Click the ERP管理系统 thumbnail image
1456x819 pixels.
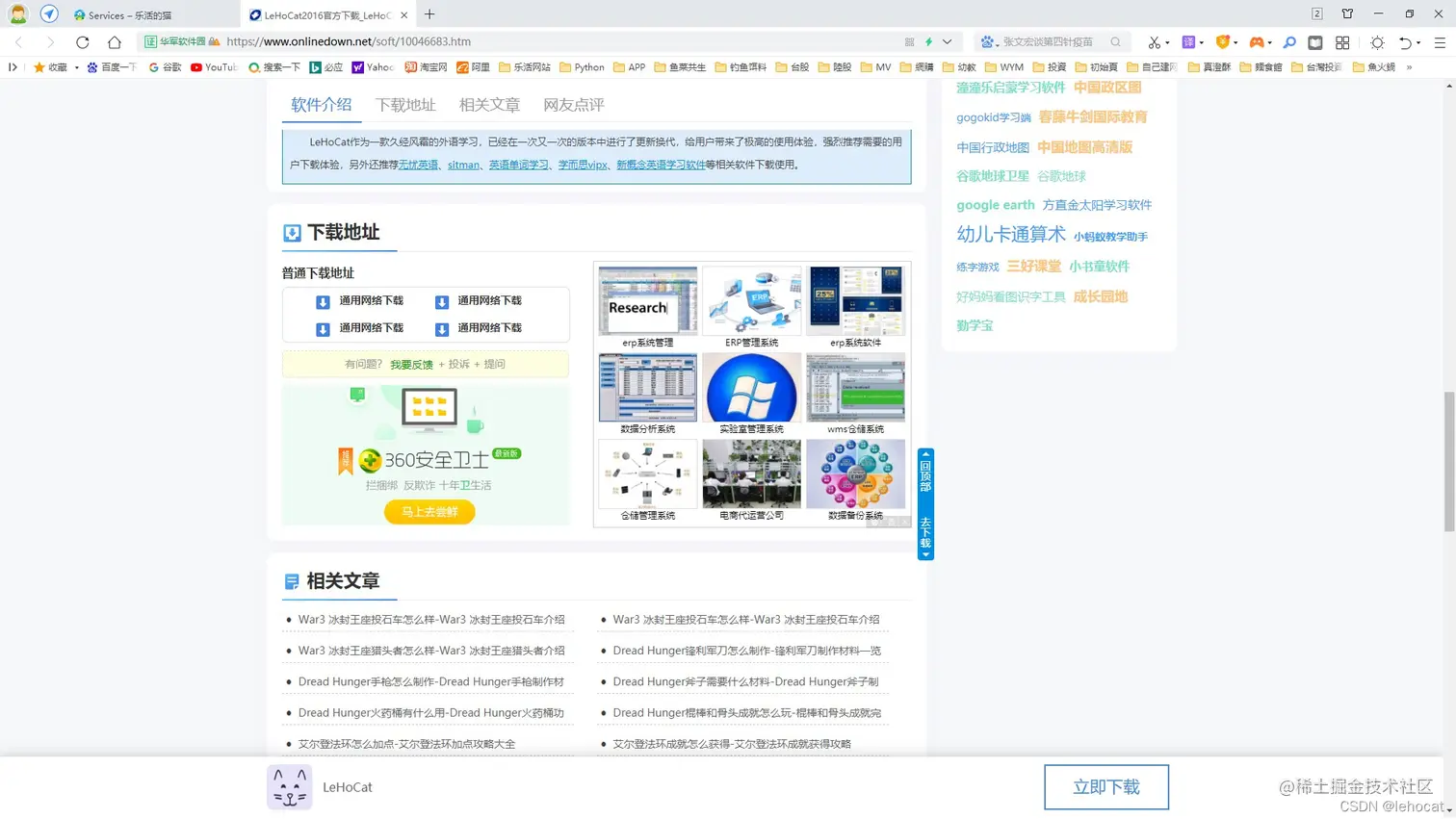coord(751,299)
